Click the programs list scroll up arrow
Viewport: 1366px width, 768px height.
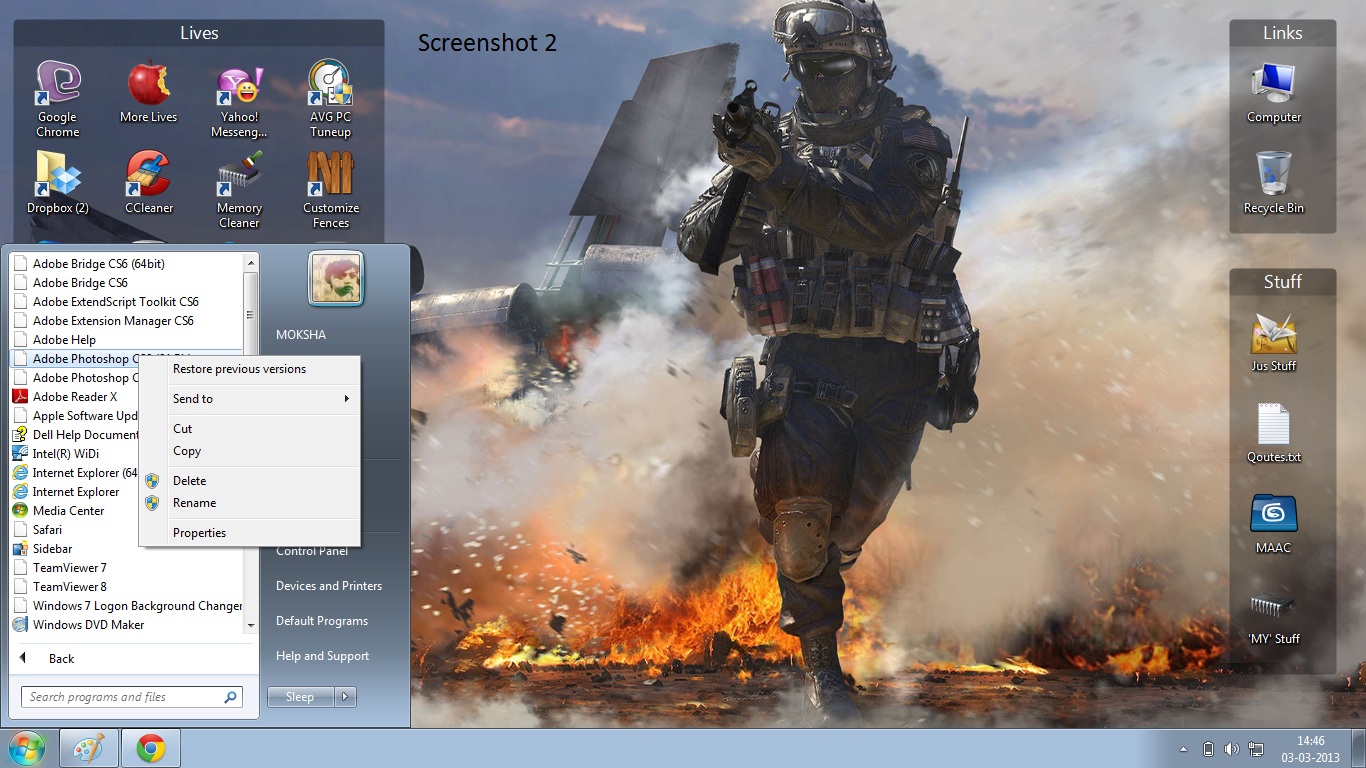(251, 262)
